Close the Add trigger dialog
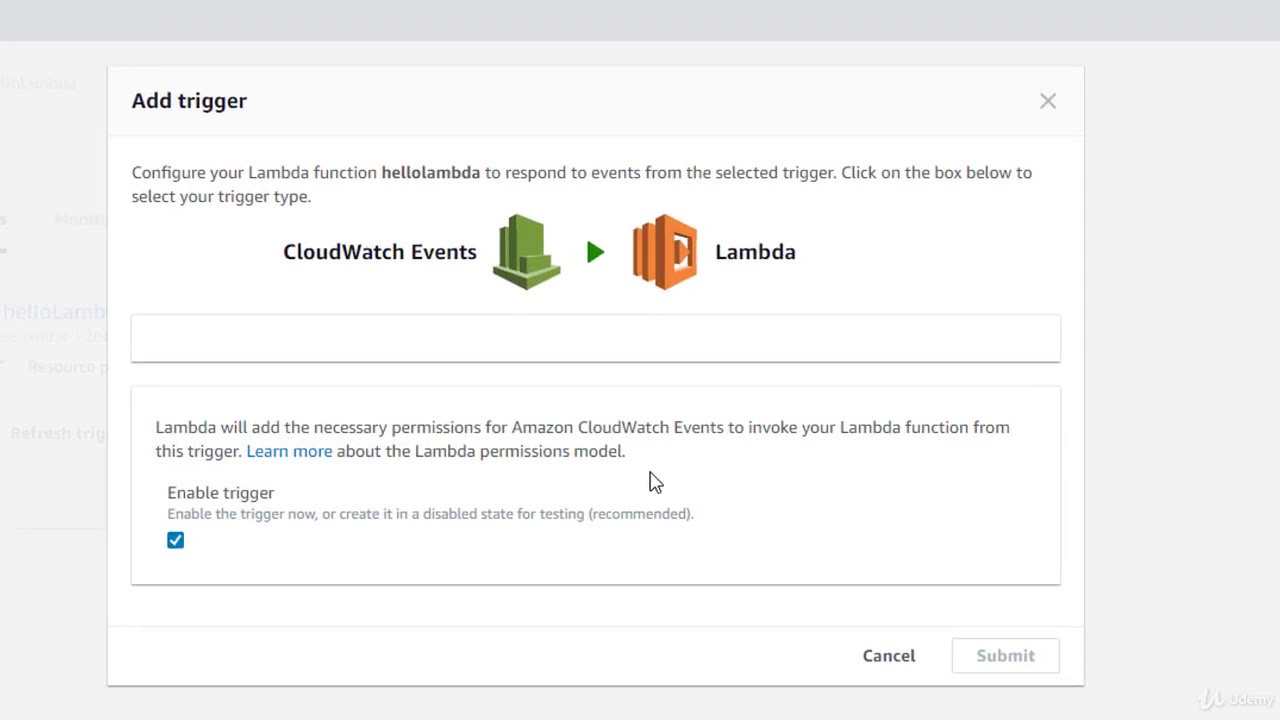This screenshot has width=1280, height=720. click(x=1047, y=101)
